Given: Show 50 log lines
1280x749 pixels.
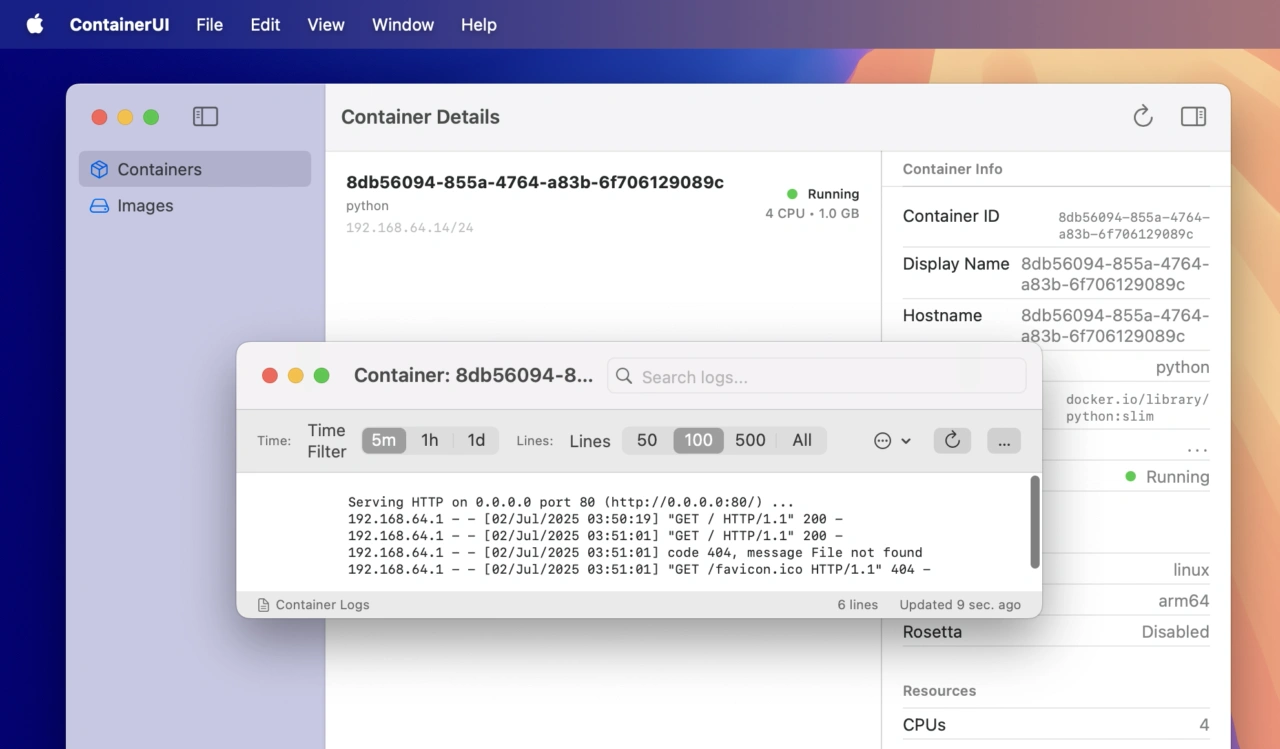Looking at the screenshot, I should tap(647, 440).
